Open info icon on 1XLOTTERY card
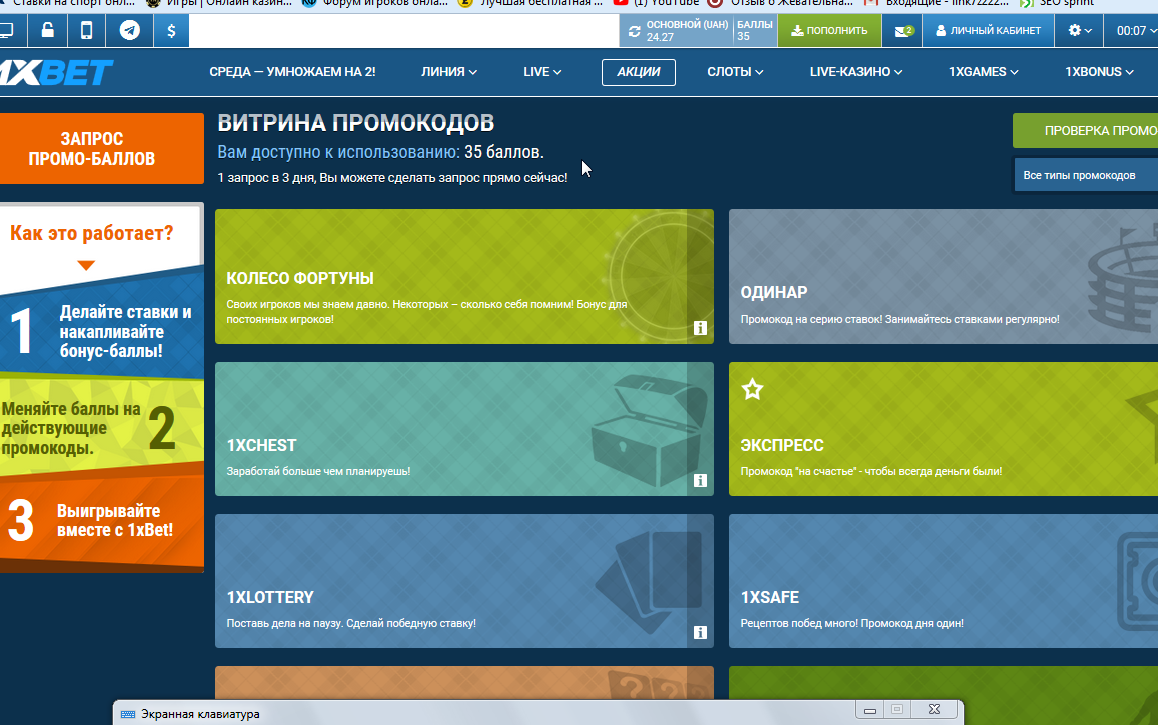The width and height of the screenshot is (1158, 725). [x=700, y=633]
